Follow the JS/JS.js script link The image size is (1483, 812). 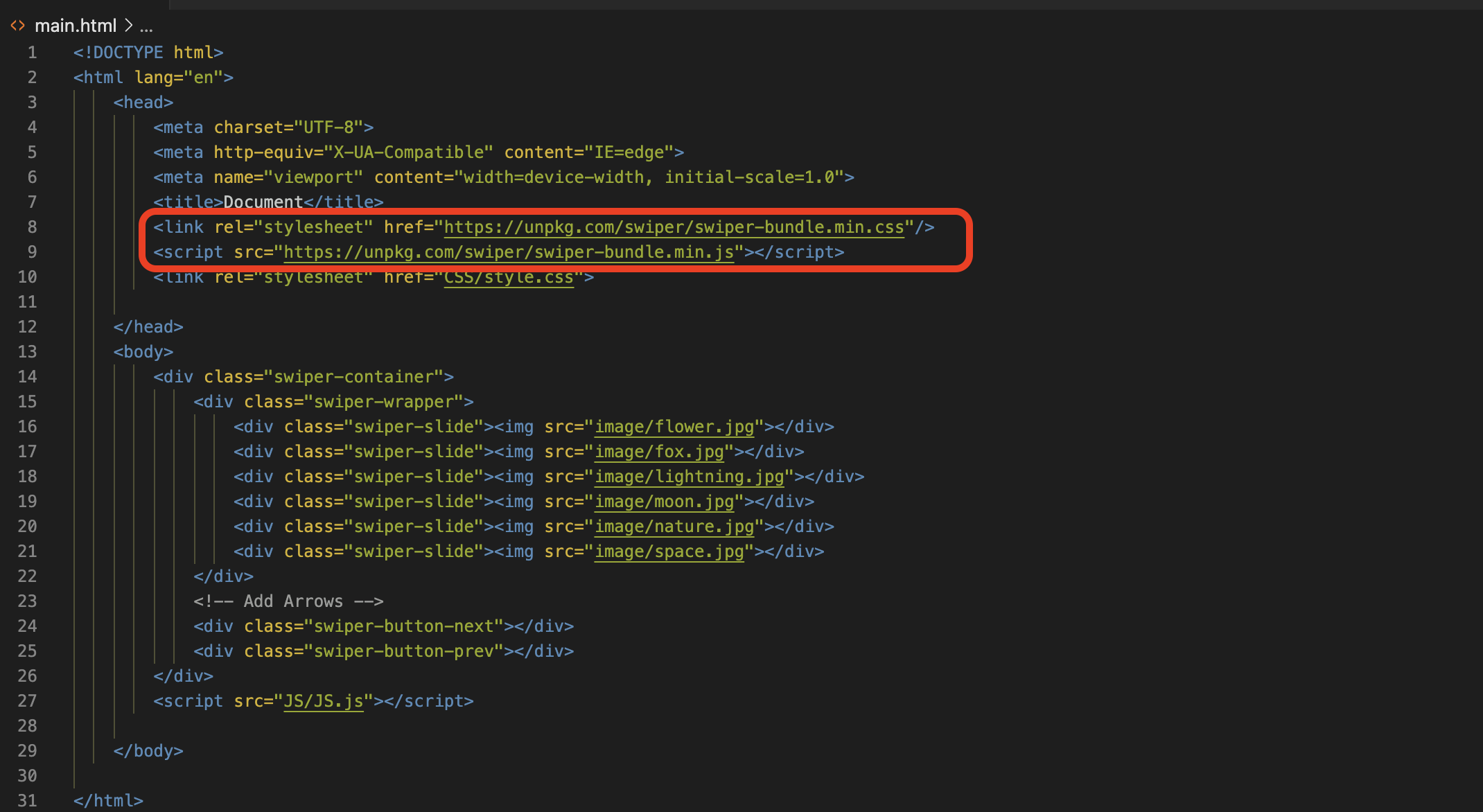coord(323,701)
